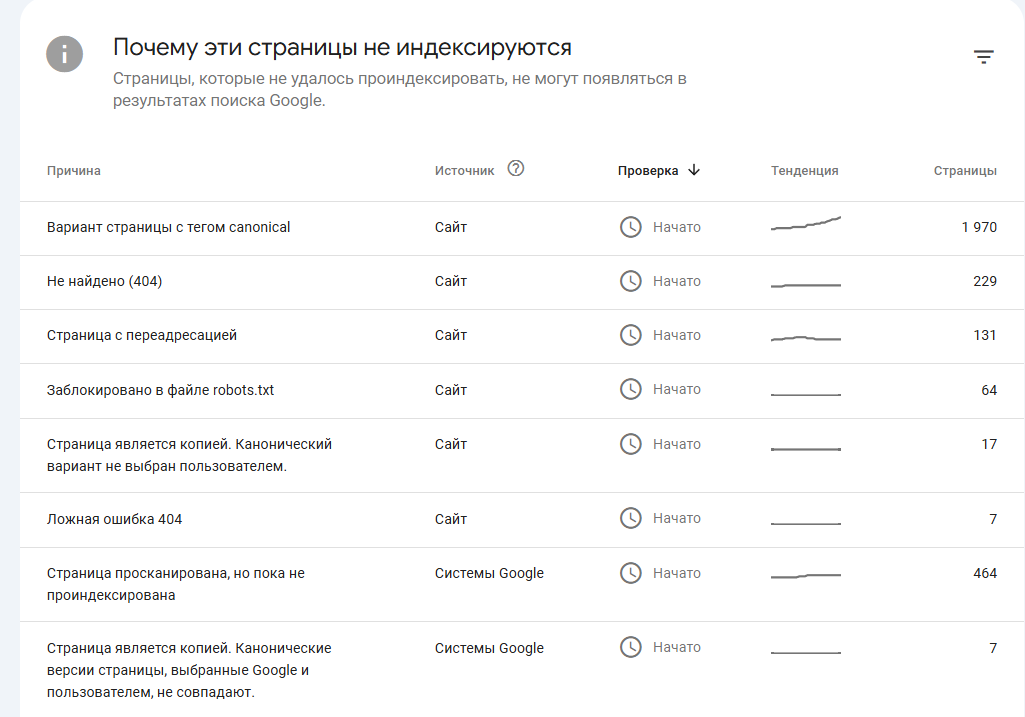Click clock icon in Не найдено (404) row
Screen dimensions: 1025x717
[630, 281]
